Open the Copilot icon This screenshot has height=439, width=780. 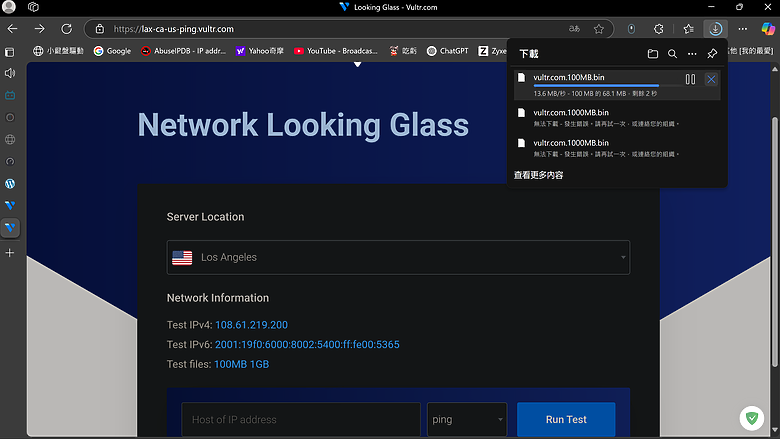click(769, 29)
